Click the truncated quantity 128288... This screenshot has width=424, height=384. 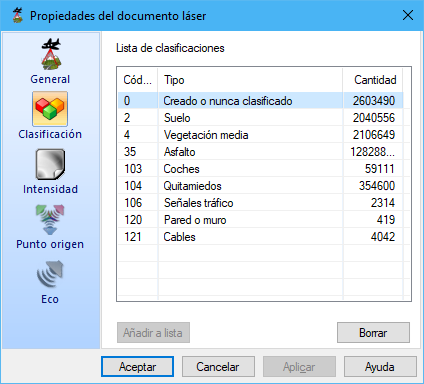(x=372, y=152)
